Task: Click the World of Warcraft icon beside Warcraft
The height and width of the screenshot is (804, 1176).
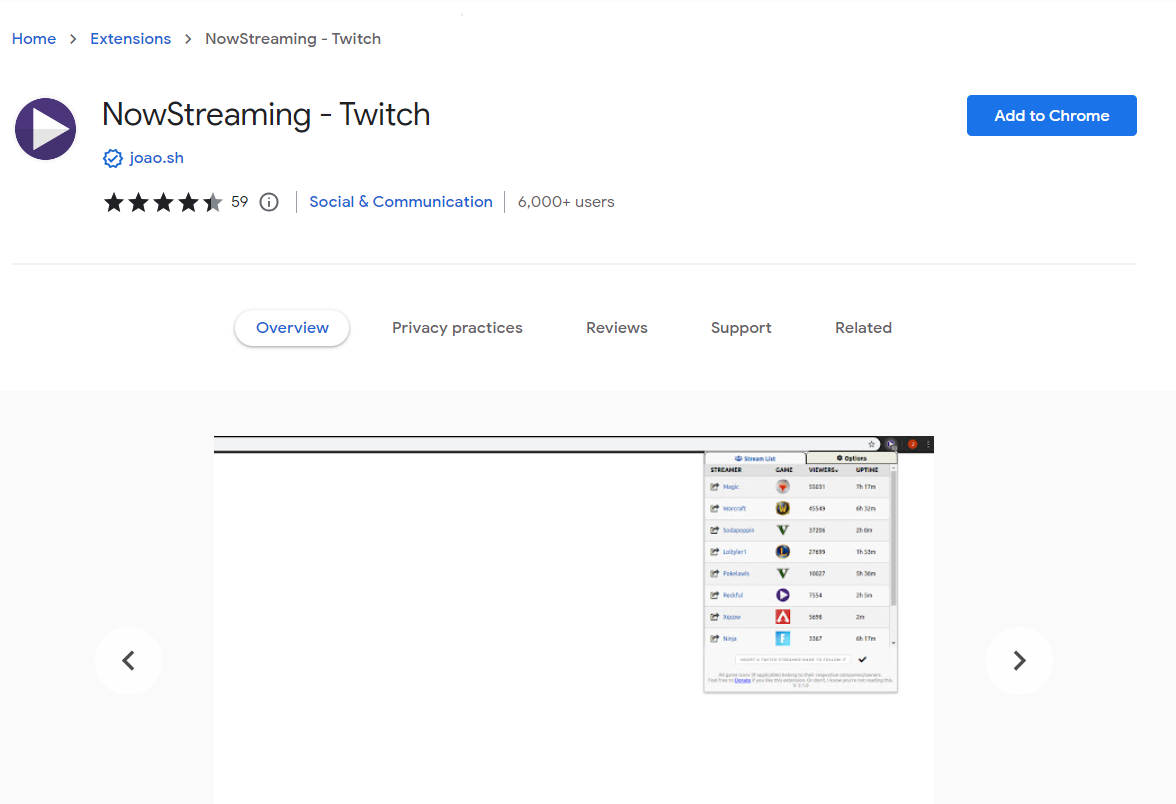Action: [x=782, y=508]
